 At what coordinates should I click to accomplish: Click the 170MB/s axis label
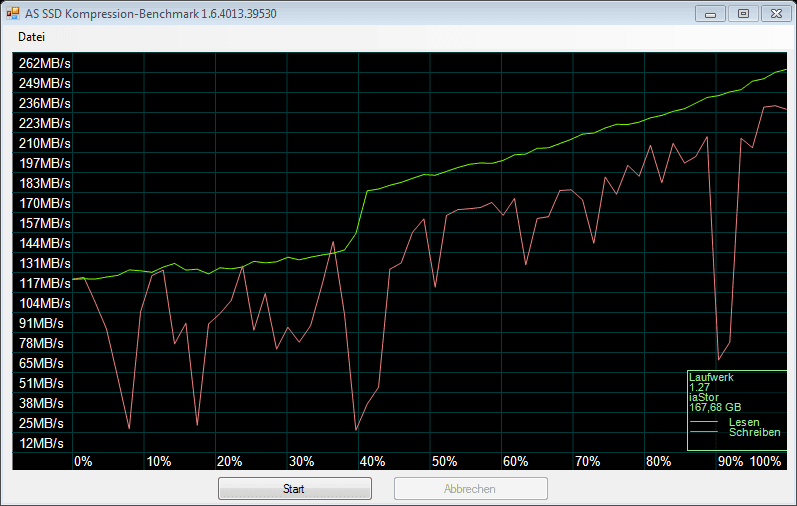(x=45, y=203)
